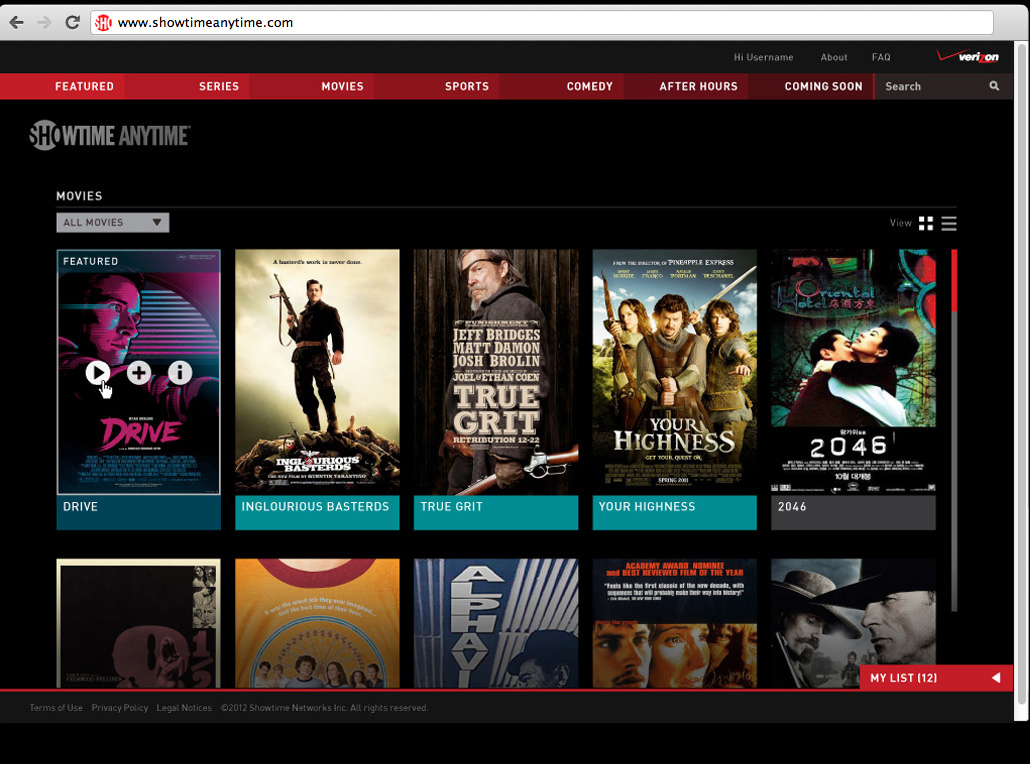Click the Verizon logo
The height and width of the screenshot is (764, 1030).
click(x=968, y=56)
